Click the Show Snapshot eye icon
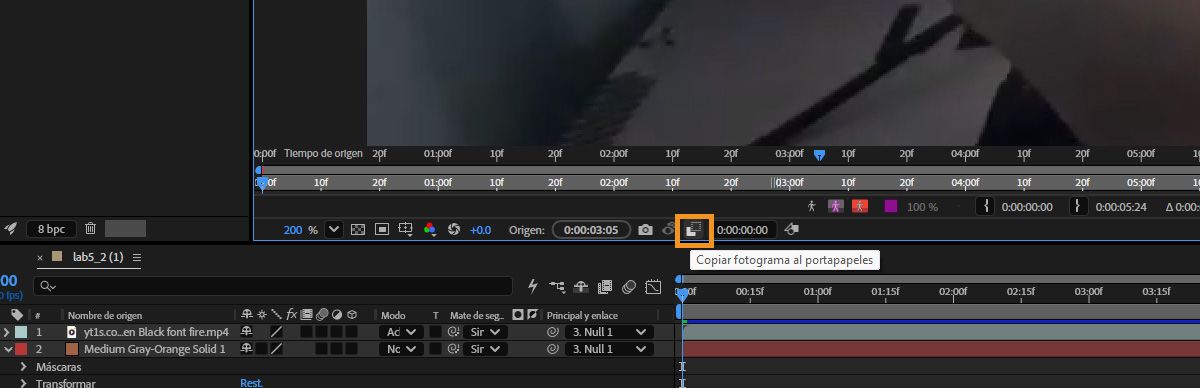Screen dimensions: 1200x388 pyautogui.click(x=669, y=230)
